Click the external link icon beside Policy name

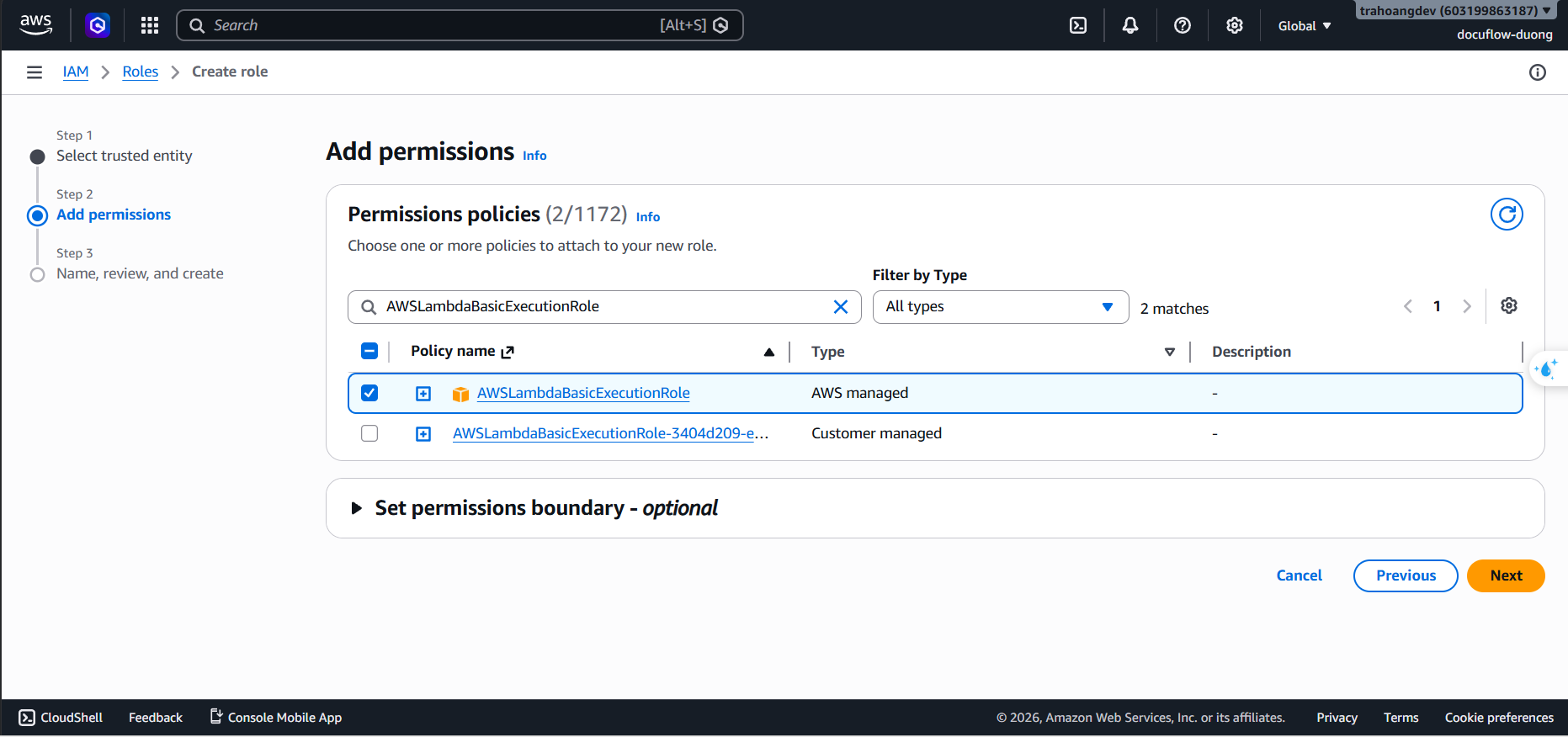tap(508, 353)
